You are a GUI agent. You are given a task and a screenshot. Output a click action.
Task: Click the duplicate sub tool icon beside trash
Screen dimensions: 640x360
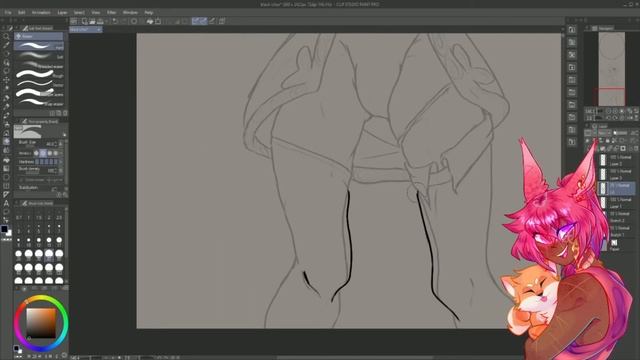click(x=59, y=113)
